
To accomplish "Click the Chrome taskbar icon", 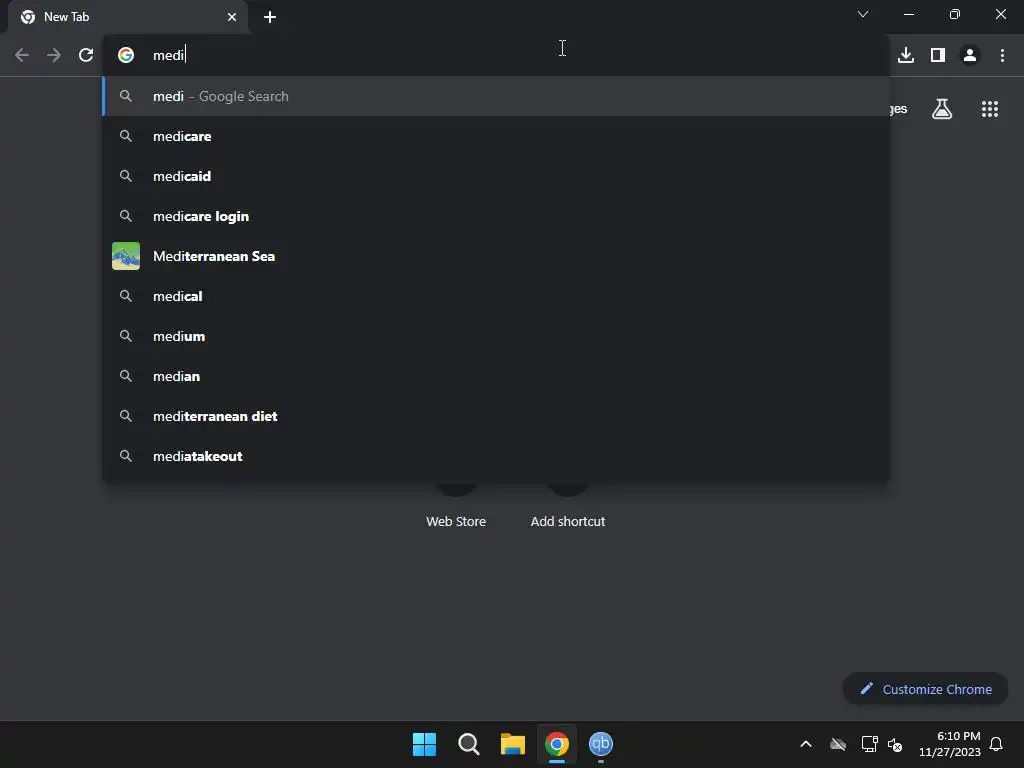I will click(557, 744).
